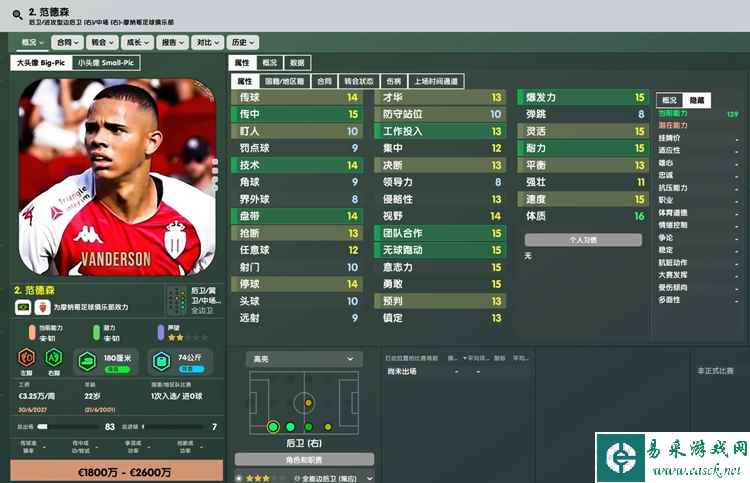Click the Brazil nationality flag icon
750x483 pixels.
pos(23,307)
